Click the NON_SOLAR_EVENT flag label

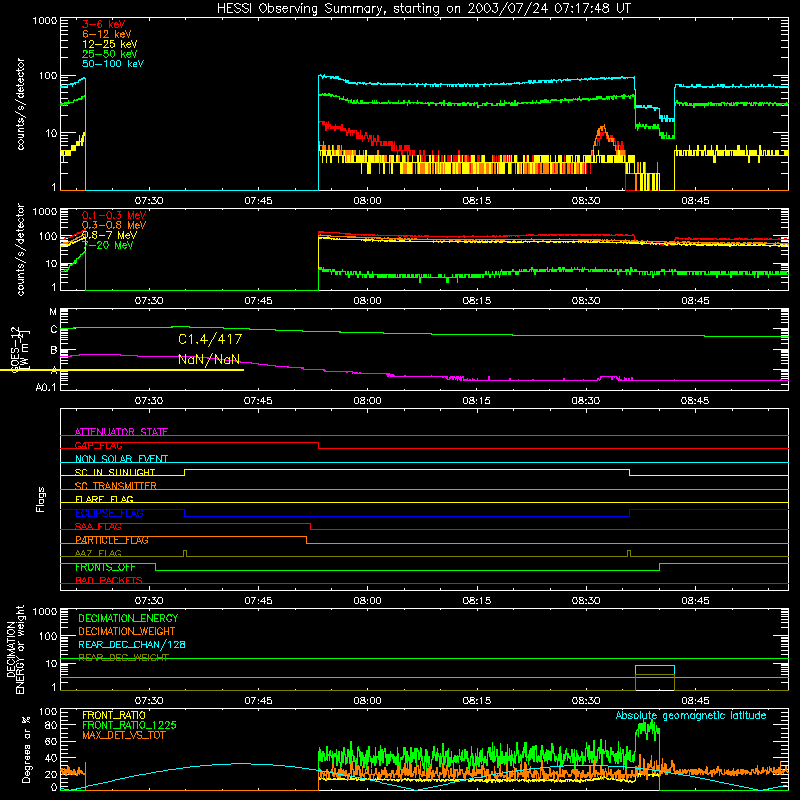coord(121,459)
